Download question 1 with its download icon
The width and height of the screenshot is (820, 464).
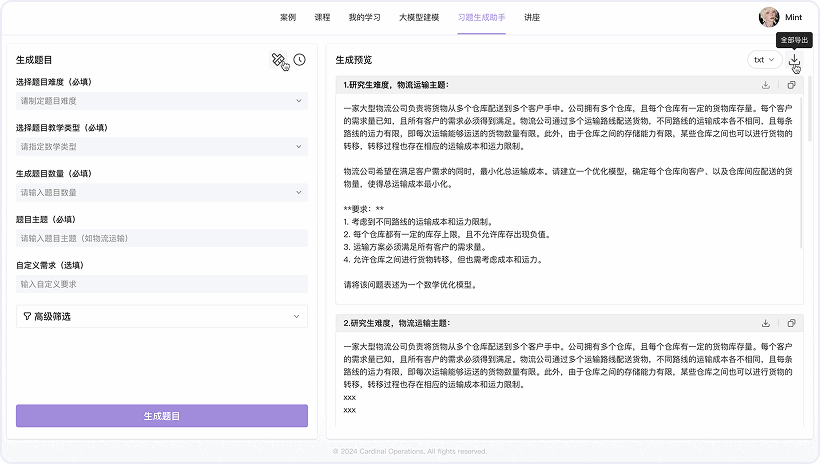click(x=766, y=85)
